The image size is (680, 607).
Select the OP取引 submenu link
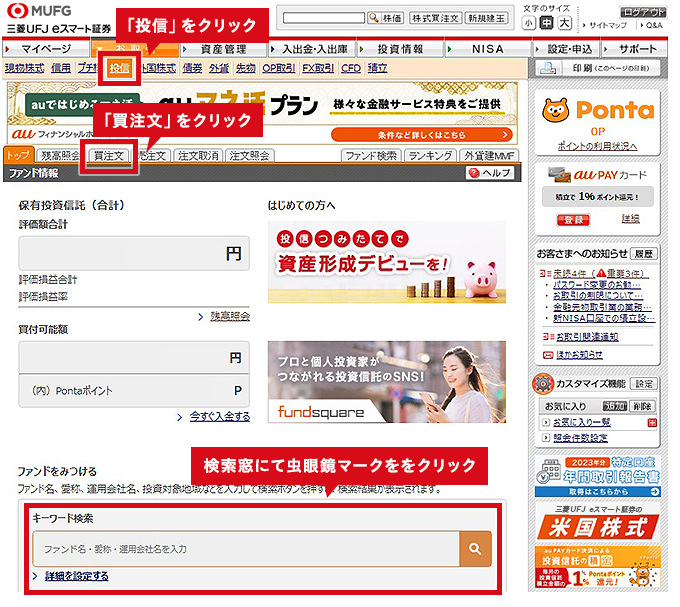click(279, 68)
